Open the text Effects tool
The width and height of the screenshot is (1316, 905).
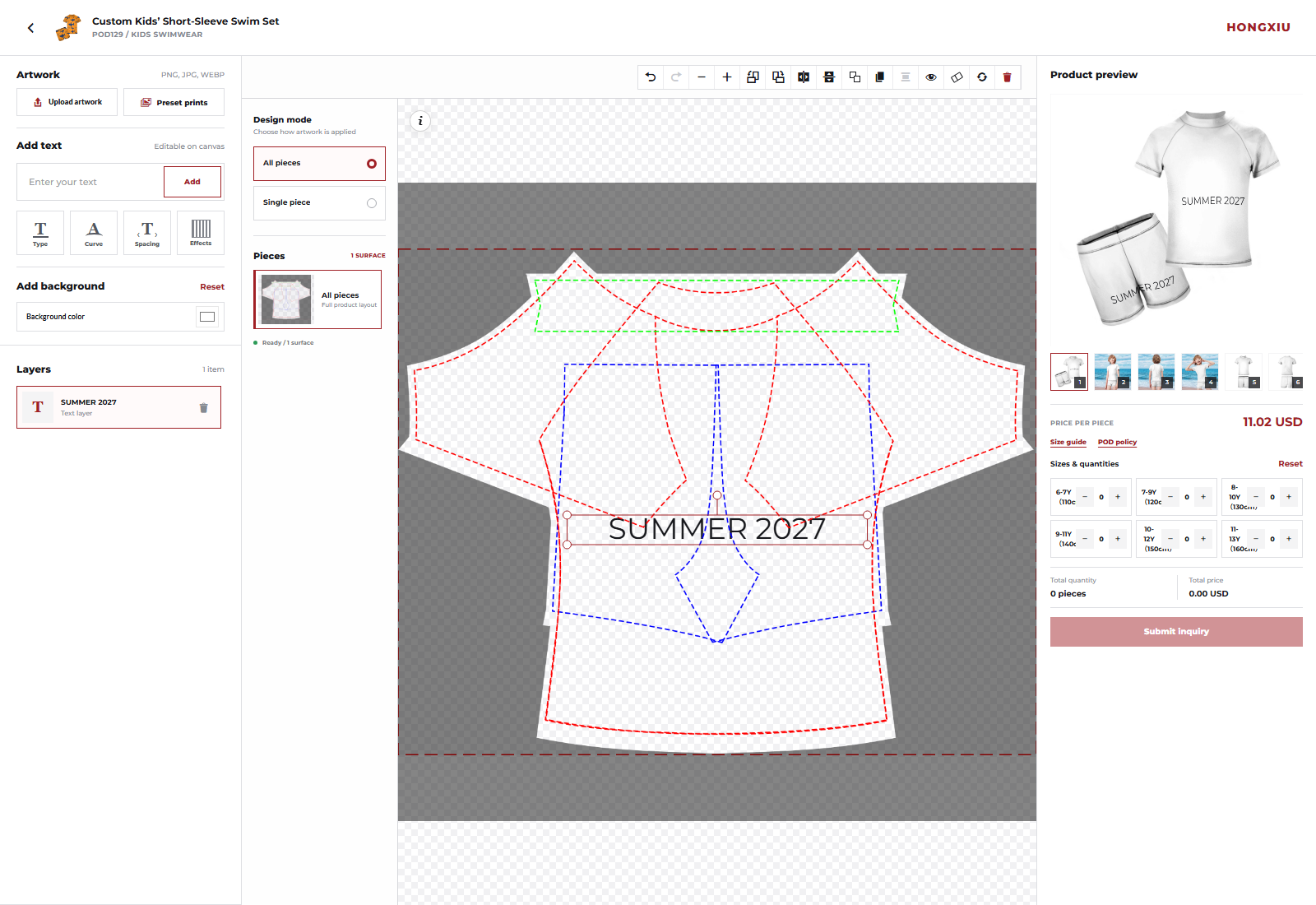(x=201, y=233)
